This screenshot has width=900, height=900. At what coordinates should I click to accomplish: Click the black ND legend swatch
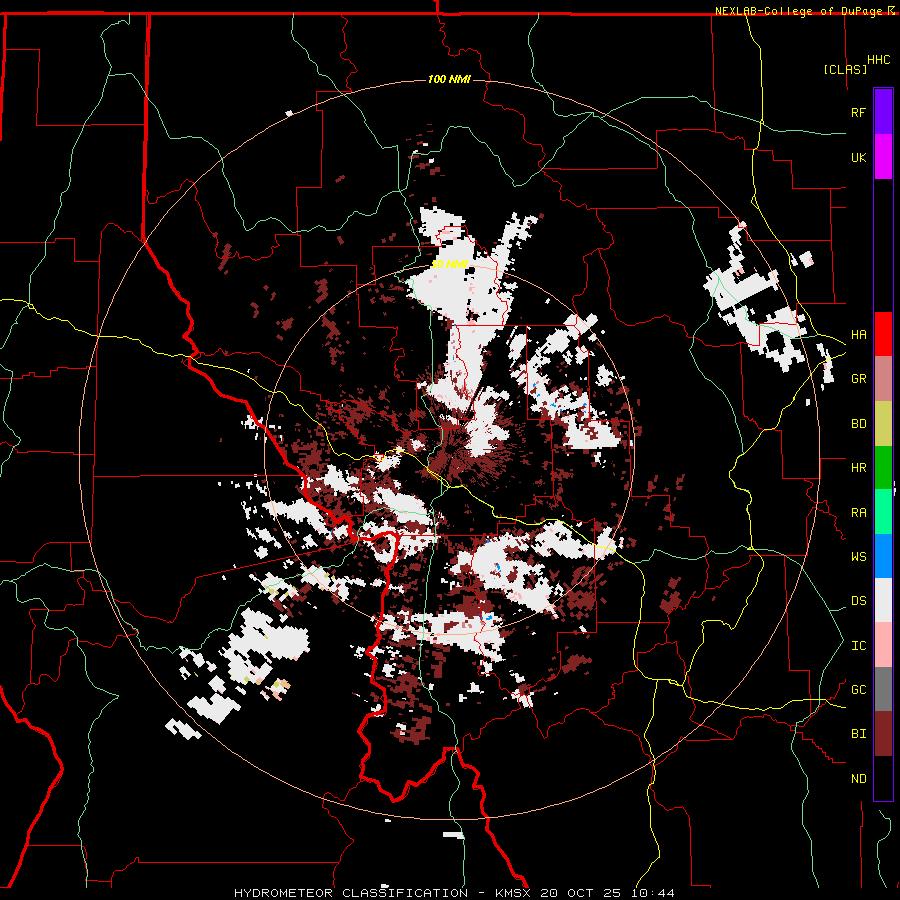click(883, 778)
